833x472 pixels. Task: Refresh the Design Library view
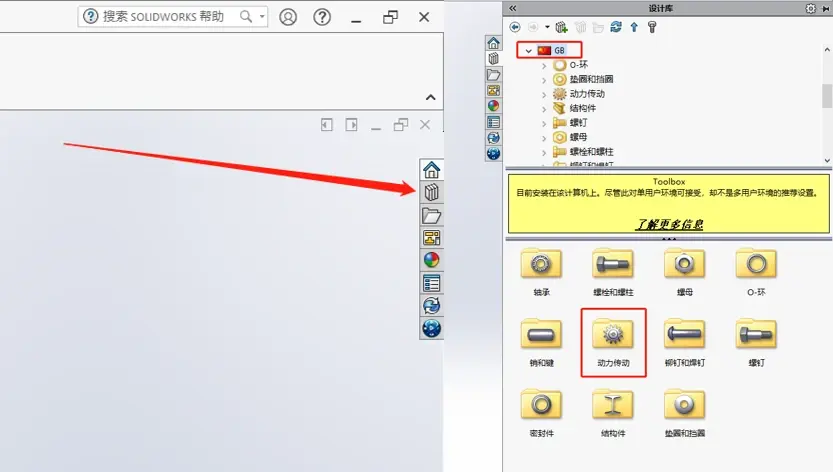pyautogui.click(x=616, y=27)
